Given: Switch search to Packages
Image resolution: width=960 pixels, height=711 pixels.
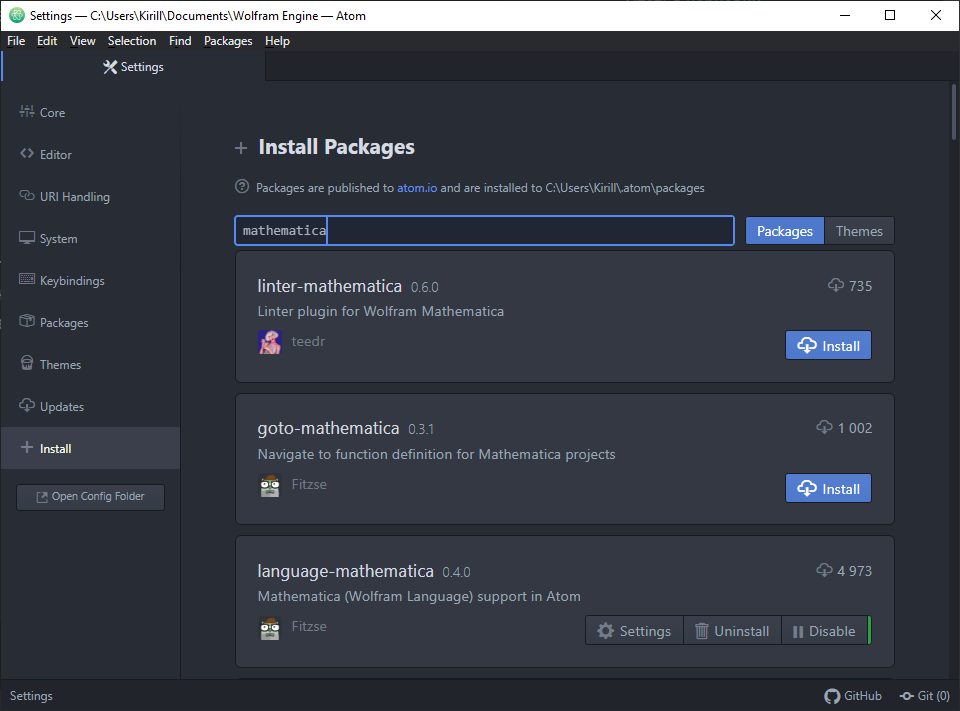Looking at the screenshot, I should pos(785,231).
